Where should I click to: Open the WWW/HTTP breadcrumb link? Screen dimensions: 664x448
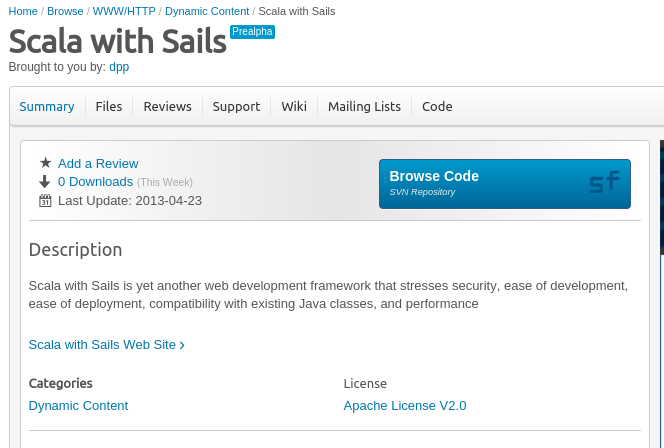pyautogui.click(x=124, y=11)
